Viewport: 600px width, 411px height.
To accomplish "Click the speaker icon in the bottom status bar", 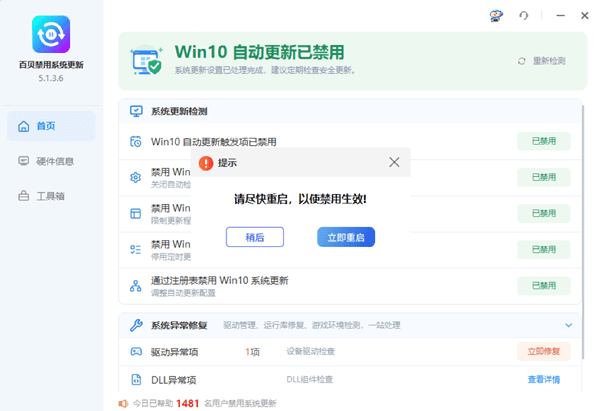I will pos(123,403).
